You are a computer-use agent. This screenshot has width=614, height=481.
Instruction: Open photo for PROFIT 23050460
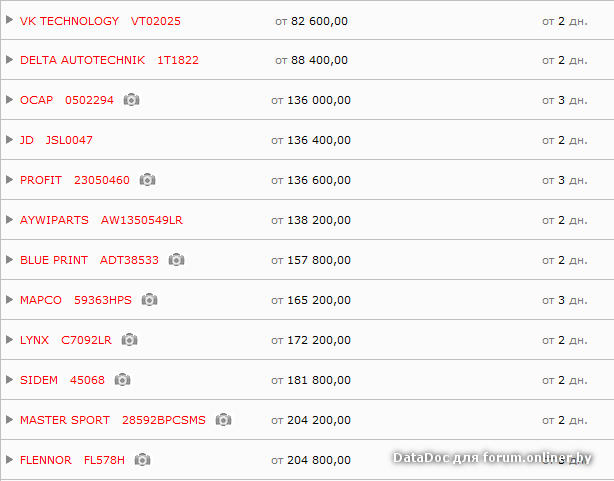pos(148,180)
